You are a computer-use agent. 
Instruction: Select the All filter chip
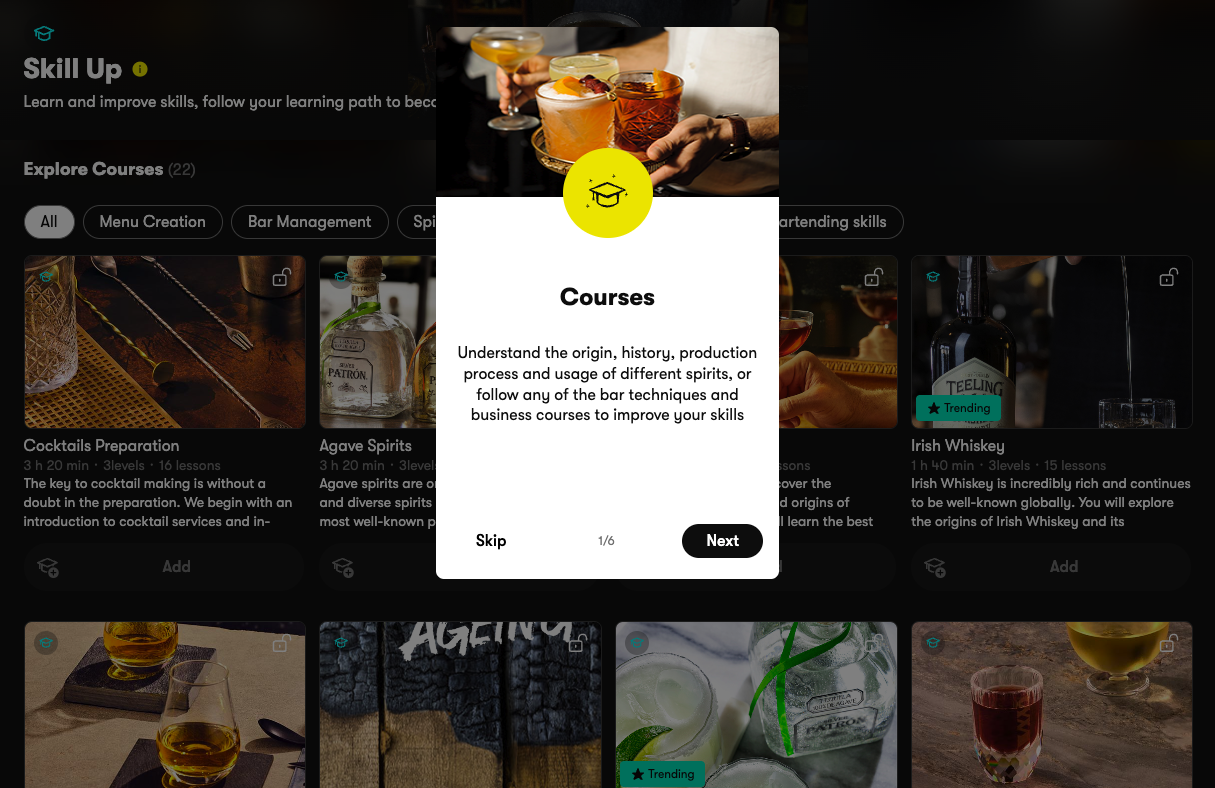click(x=49, y=222)
